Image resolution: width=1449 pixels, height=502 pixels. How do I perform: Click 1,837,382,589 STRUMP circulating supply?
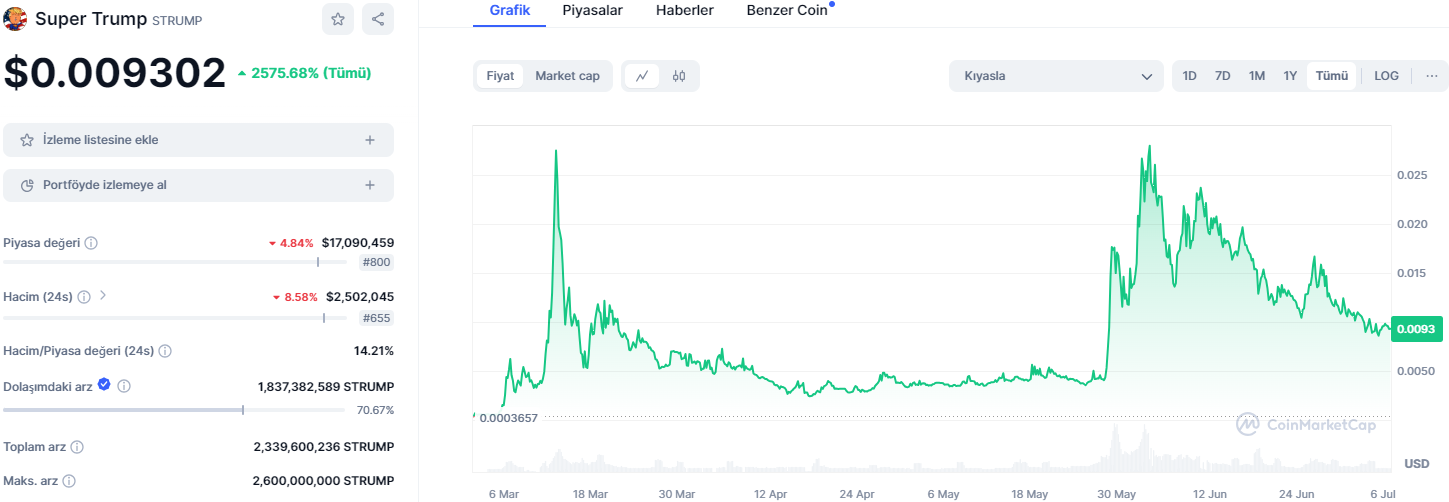coord(326,386)
